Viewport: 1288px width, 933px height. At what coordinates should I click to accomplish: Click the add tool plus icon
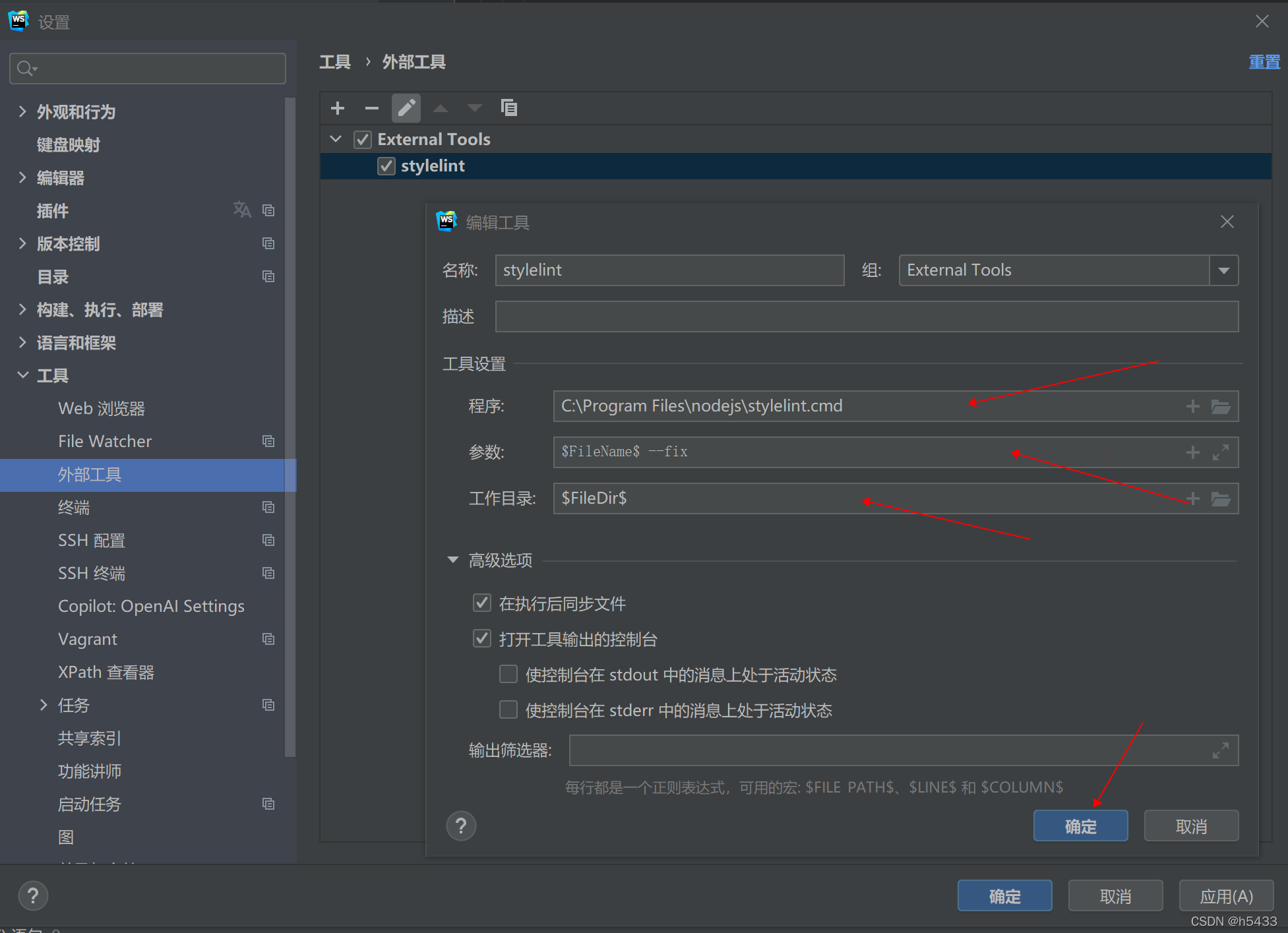click(x=338, y=108)
